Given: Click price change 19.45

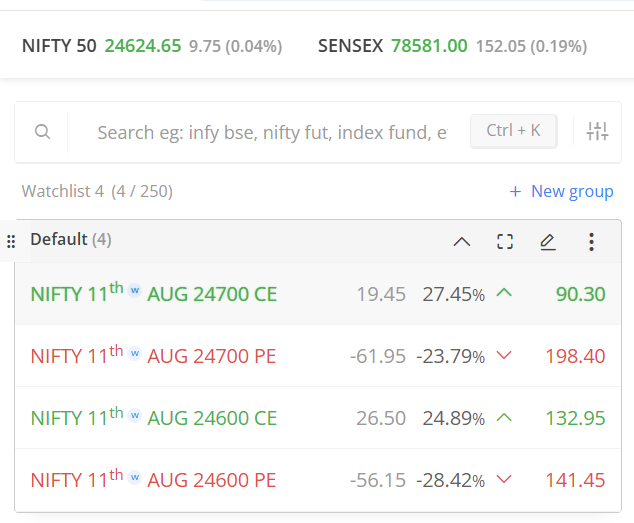Looking at the screenshot, I should pyautogui.click(x=381, y=294).
